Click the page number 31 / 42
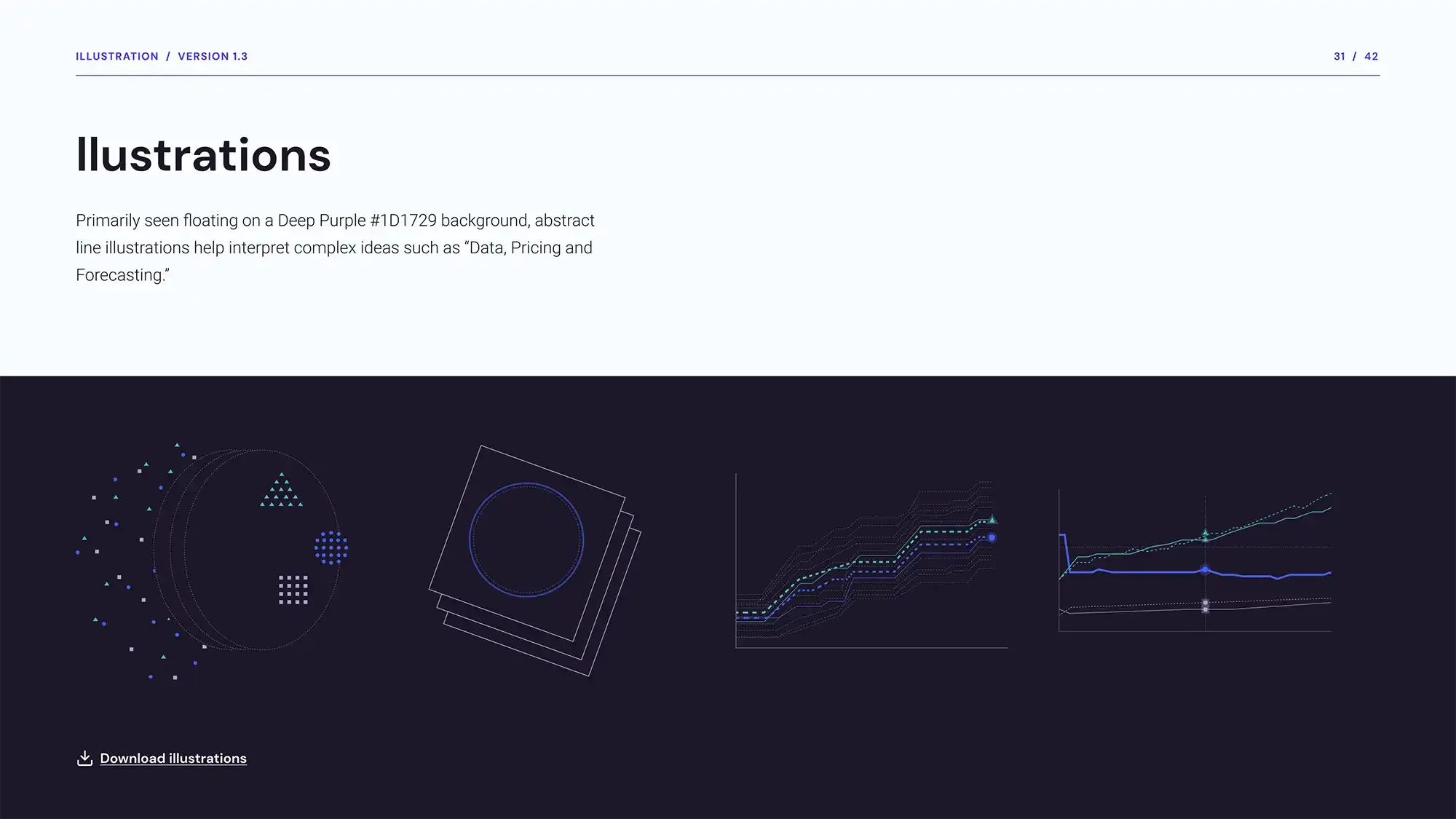 click(1356, 57)
